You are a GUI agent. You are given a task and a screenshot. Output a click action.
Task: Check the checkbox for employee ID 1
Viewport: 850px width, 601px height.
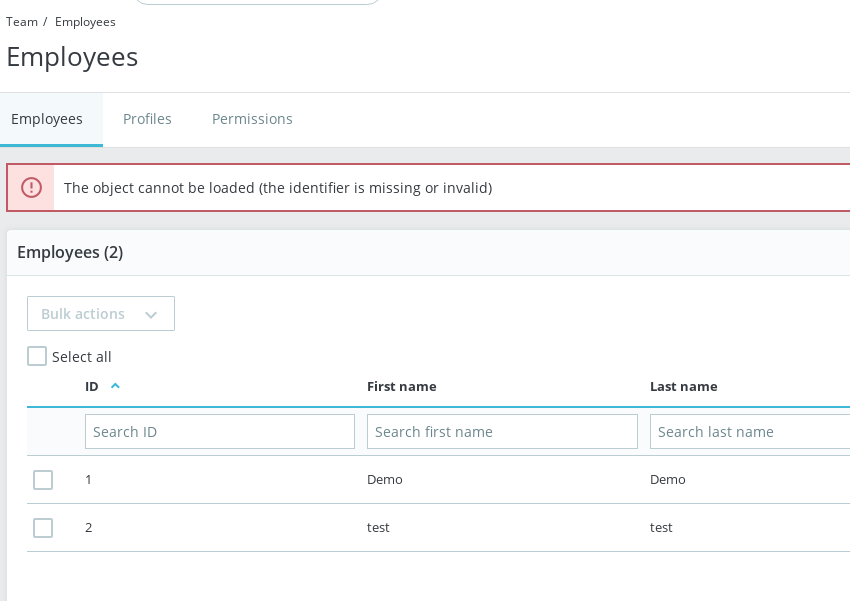[x=43, y=480]
